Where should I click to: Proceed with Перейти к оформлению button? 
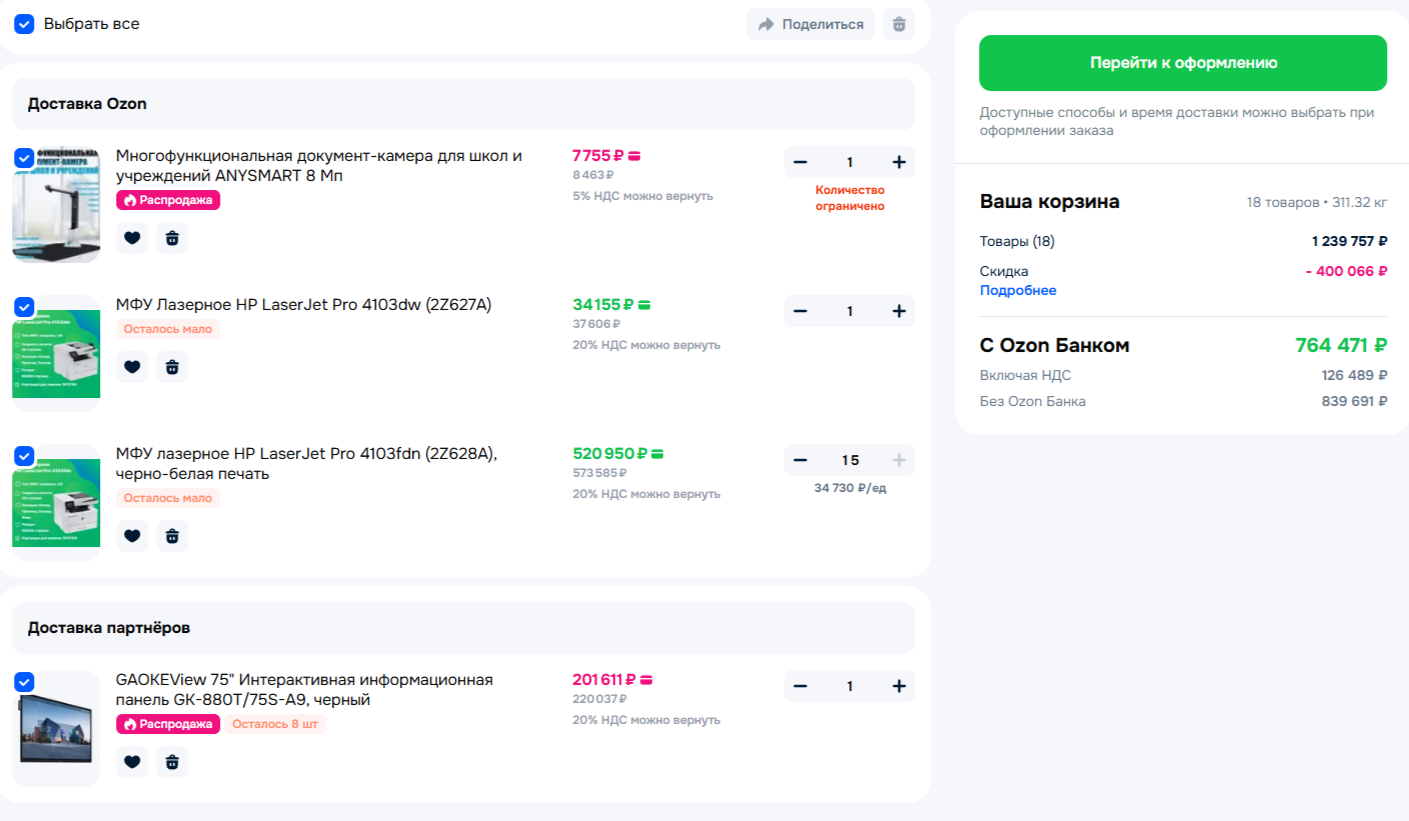(1183, 63)
